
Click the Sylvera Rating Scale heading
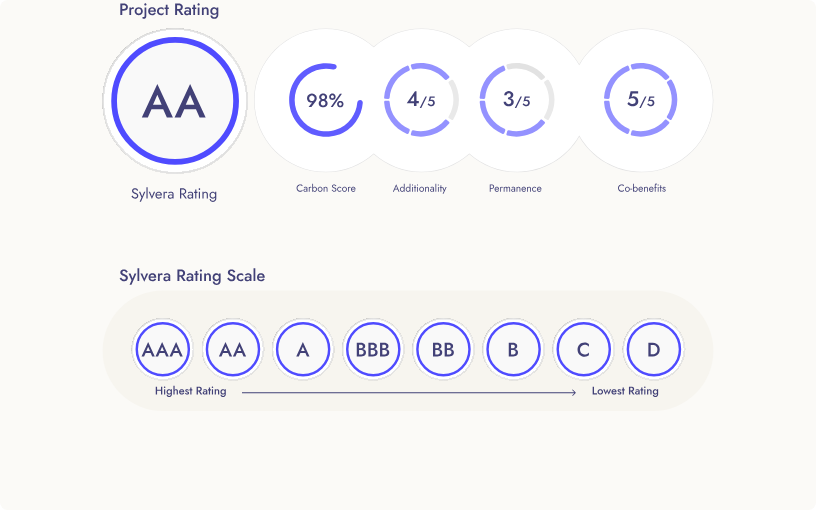pyautogui.click(x=192, y=275)
